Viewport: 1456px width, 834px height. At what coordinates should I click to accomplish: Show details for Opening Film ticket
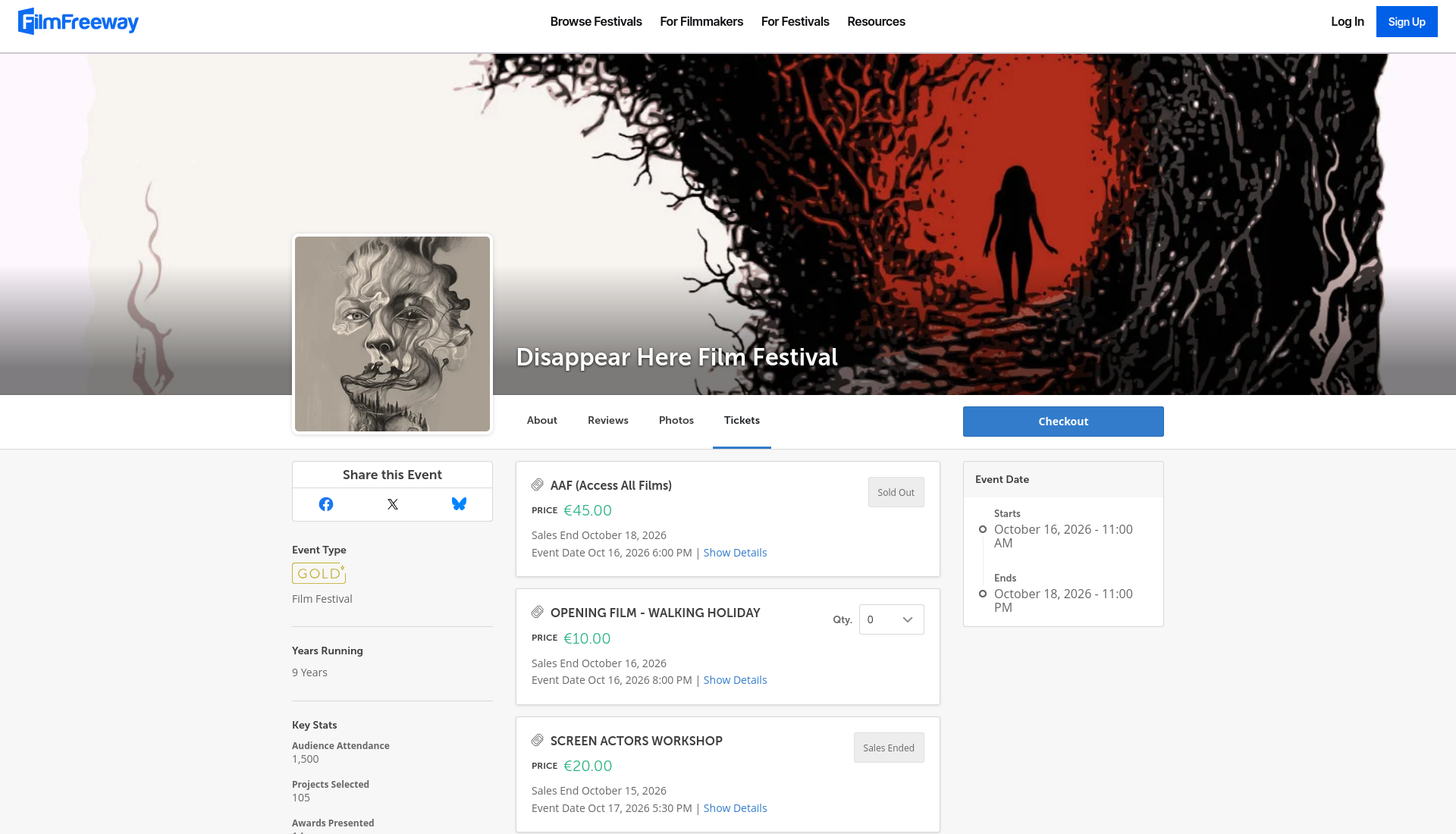tap(735, 680)
